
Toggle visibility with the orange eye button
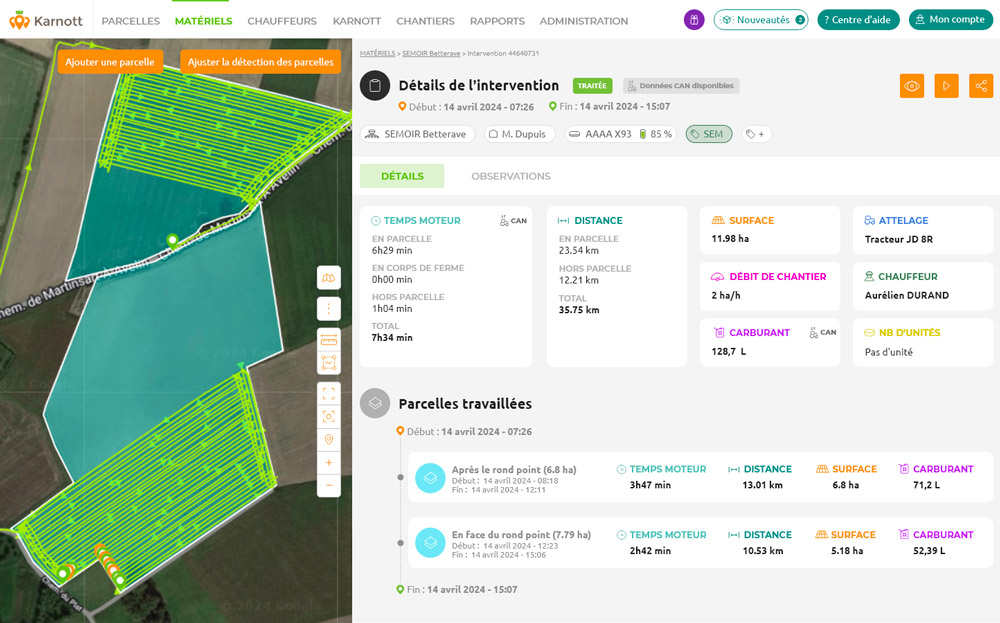coord(911,86)
